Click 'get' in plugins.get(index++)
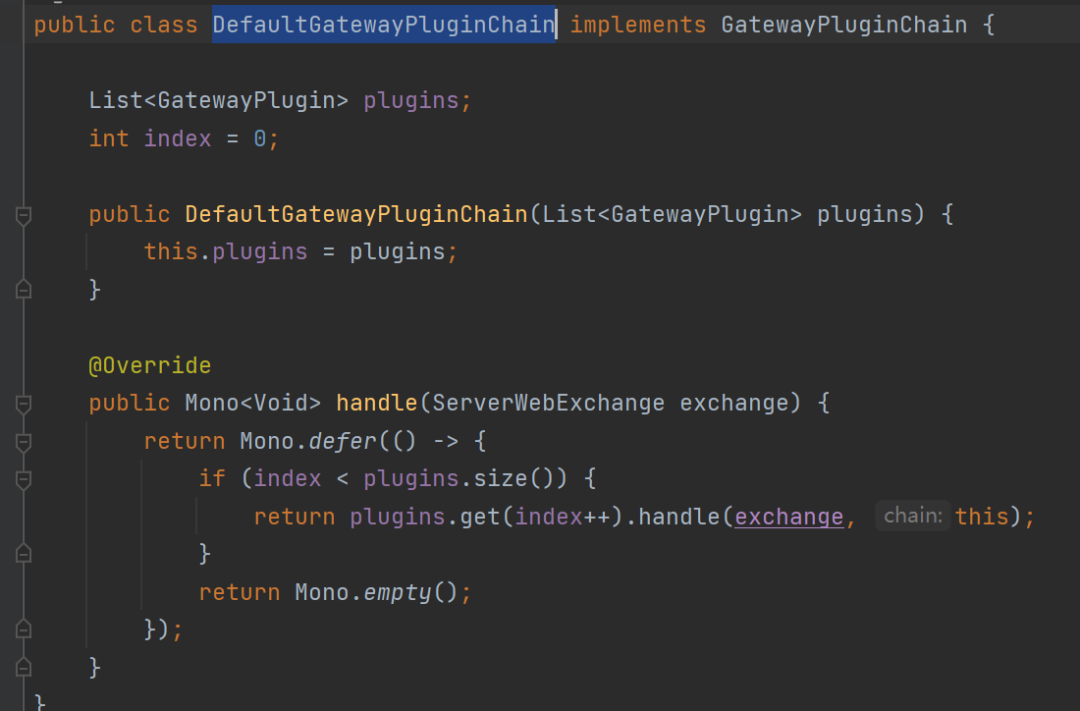1080x711 pixels. coord(480,517)
